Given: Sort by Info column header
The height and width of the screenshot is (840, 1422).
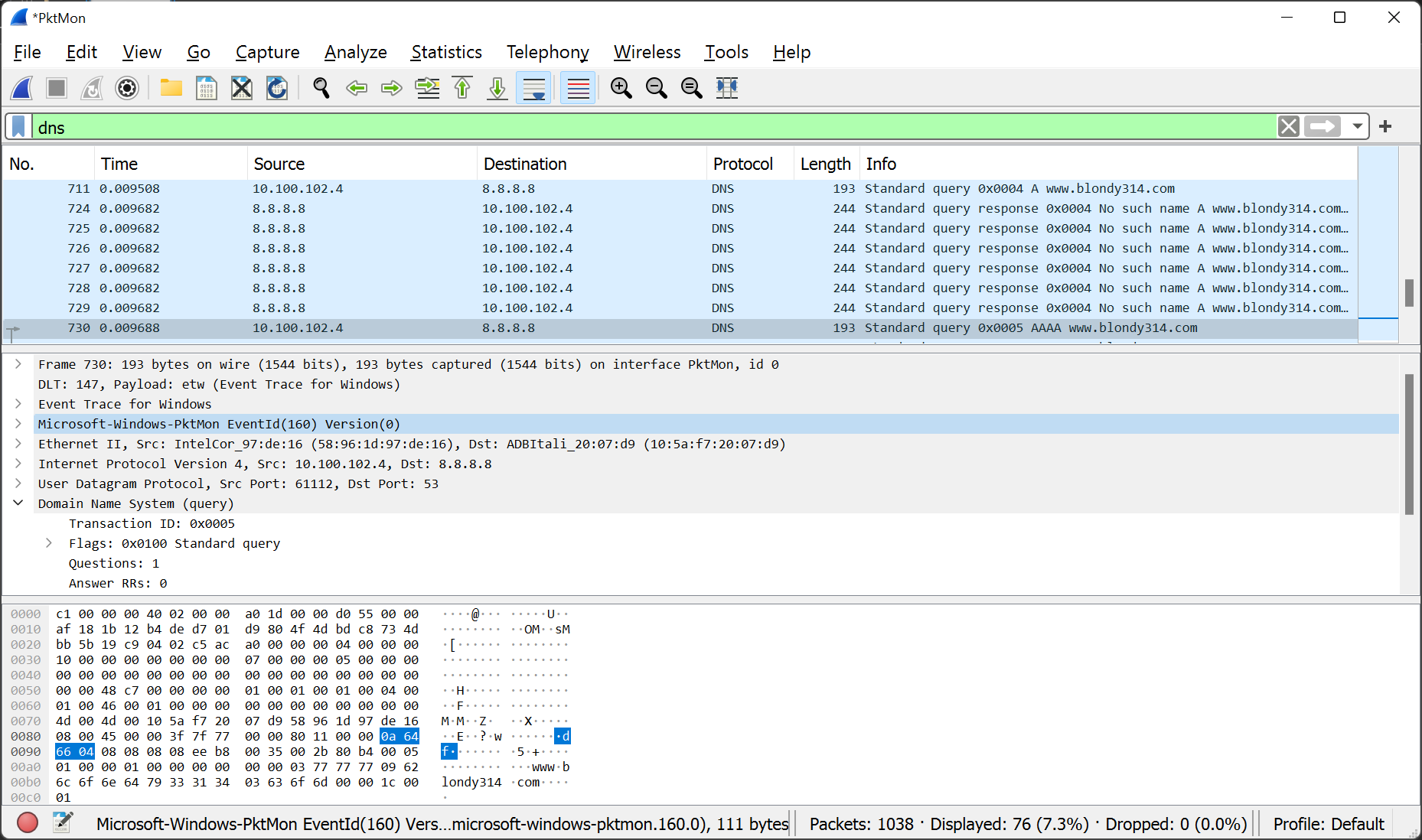Looking at the screenshot, I should (x=1108, y=164).
